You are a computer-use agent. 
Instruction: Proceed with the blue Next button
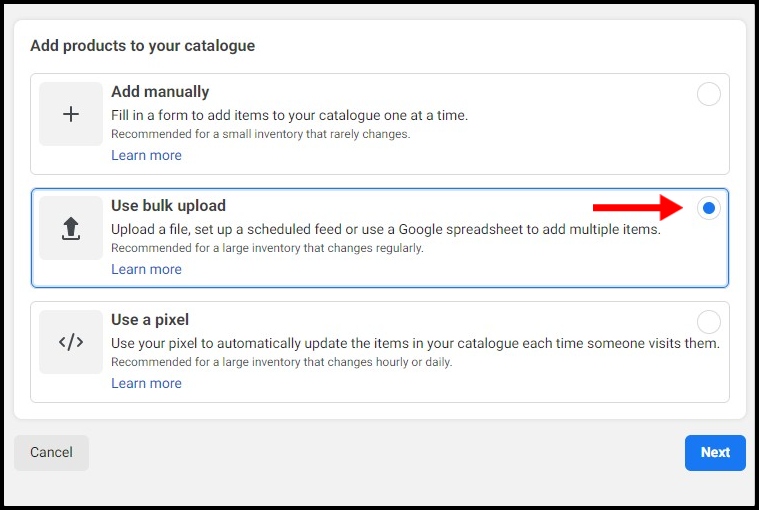coord(715,452)
